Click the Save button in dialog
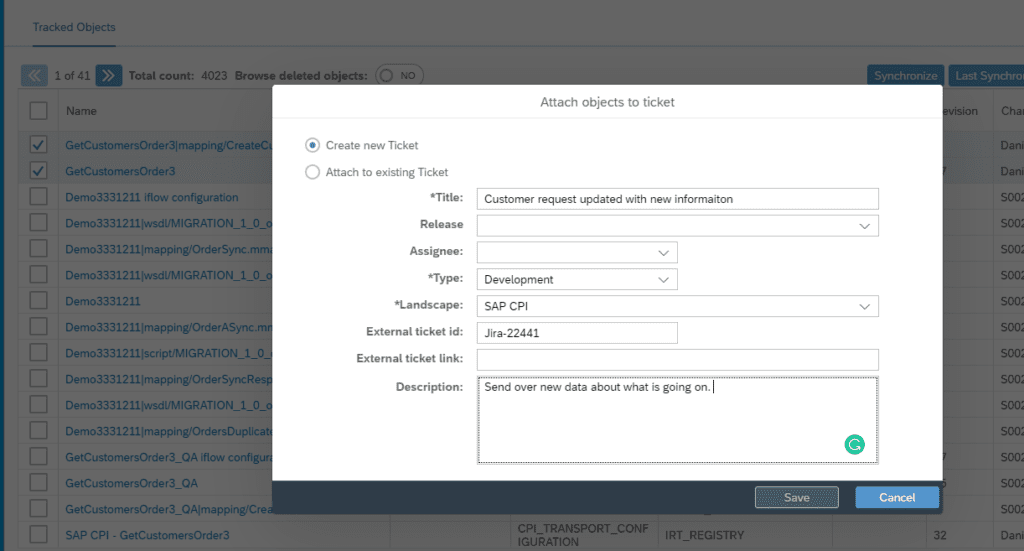Viewport: 1024px width, 551px height. [x=797, y=497]
